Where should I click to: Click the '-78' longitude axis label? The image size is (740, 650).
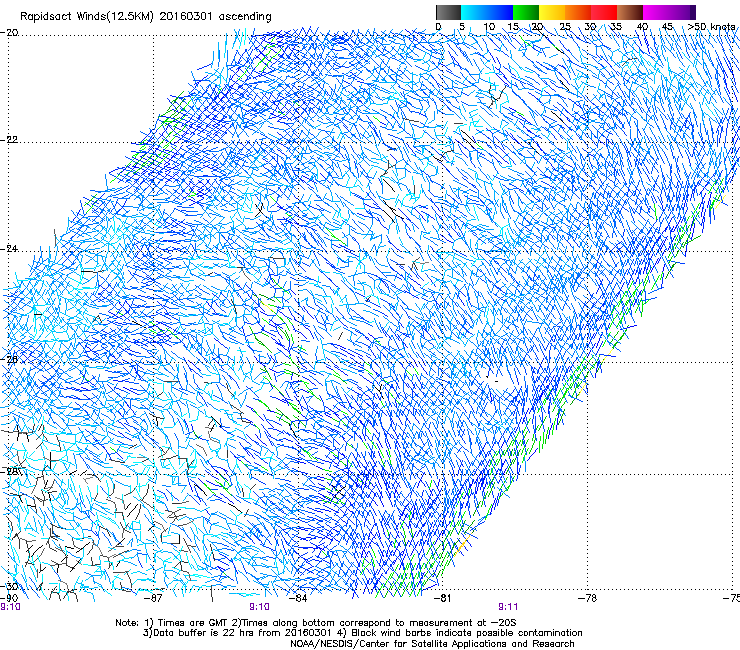coord(587,598)
